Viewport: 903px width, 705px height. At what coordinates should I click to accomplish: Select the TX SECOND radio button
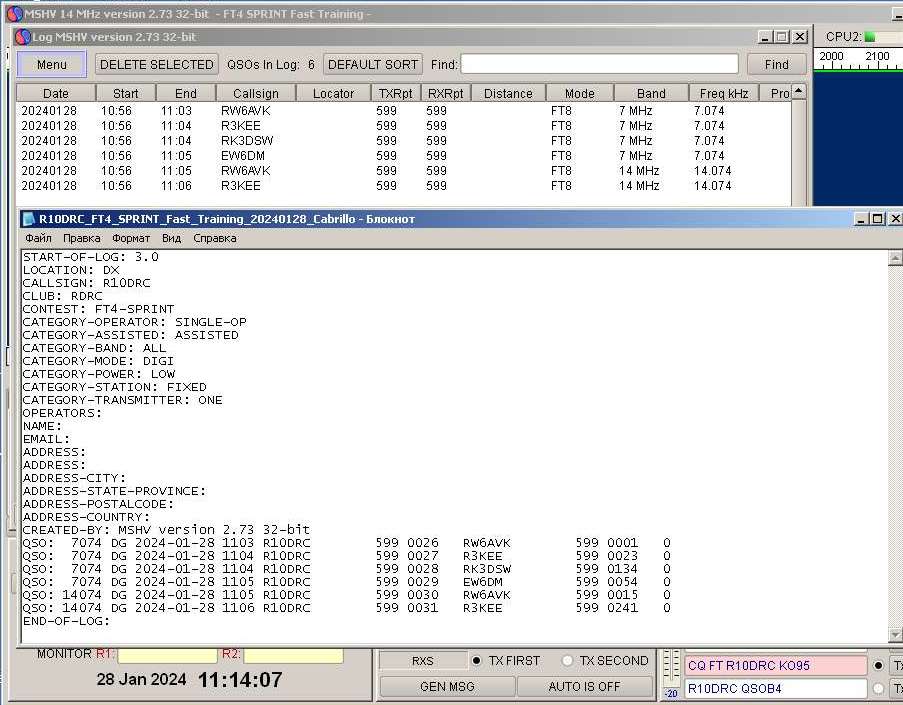tap(568, 661)
